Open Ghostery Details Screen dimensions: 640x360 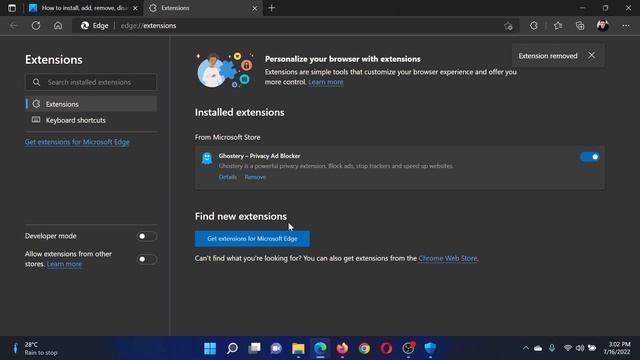click(228, 177)
